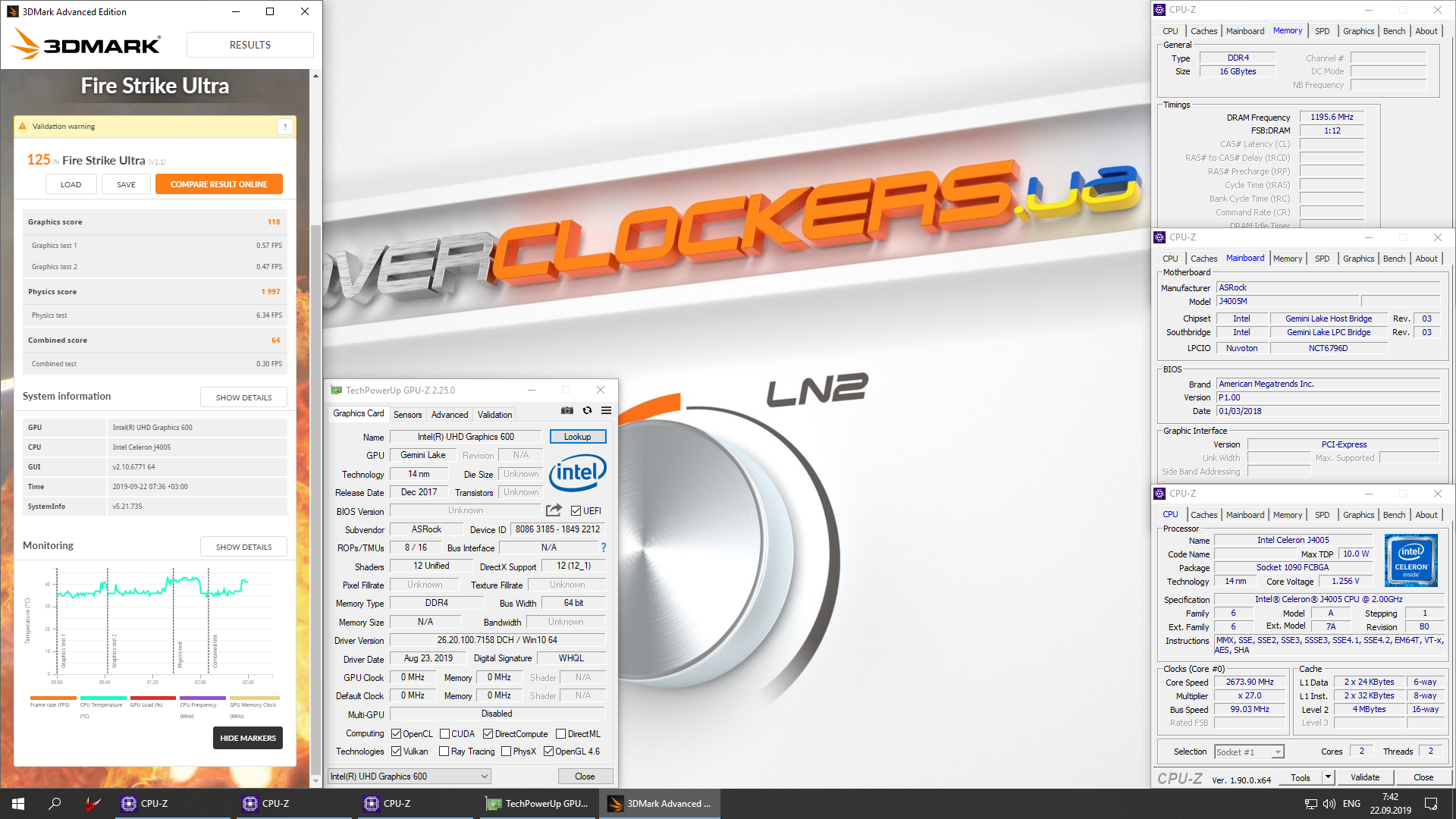The height and width of the screenshot is (819, 1456).
Task: Toggle DirectCompute checkbox
Action: coord(488,734)
